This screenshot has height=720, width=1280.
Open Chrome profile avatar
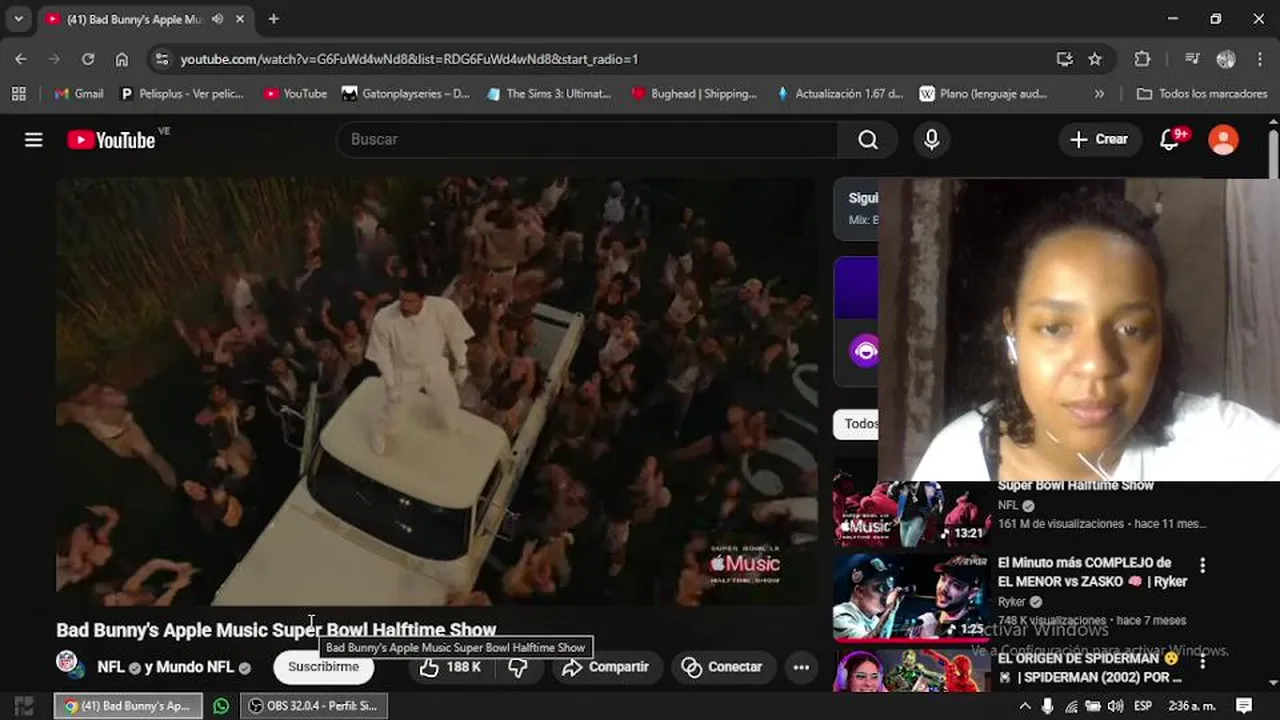coord(1226,59)
